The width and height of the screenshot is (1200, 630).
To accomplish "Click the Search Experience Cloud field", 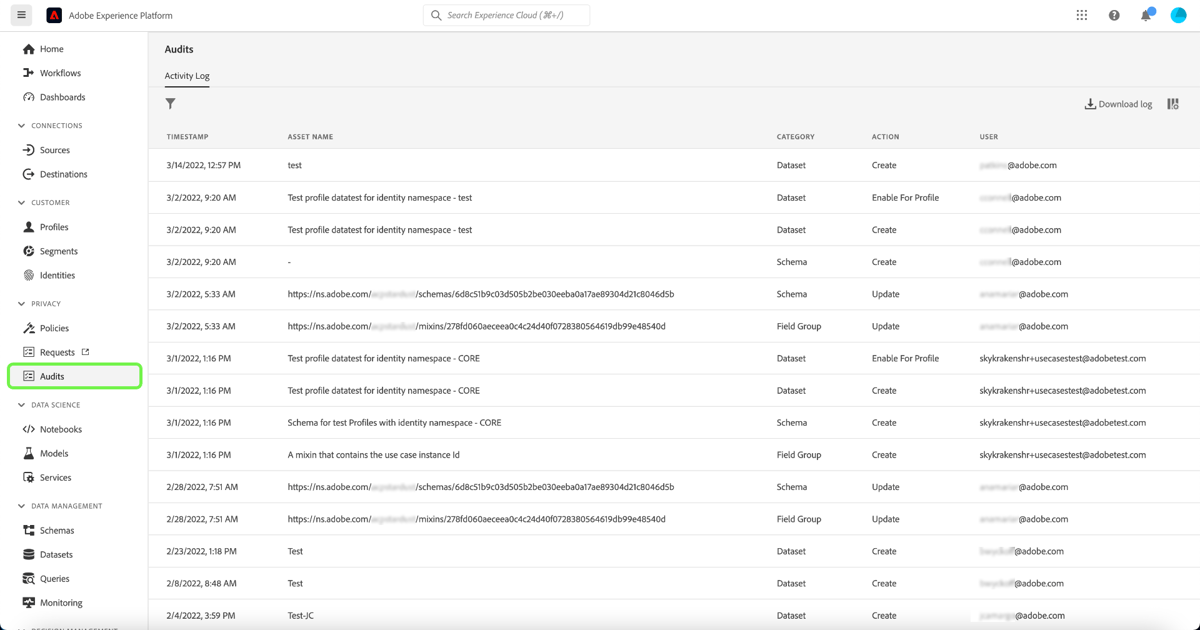I will (x=505, y=14).
